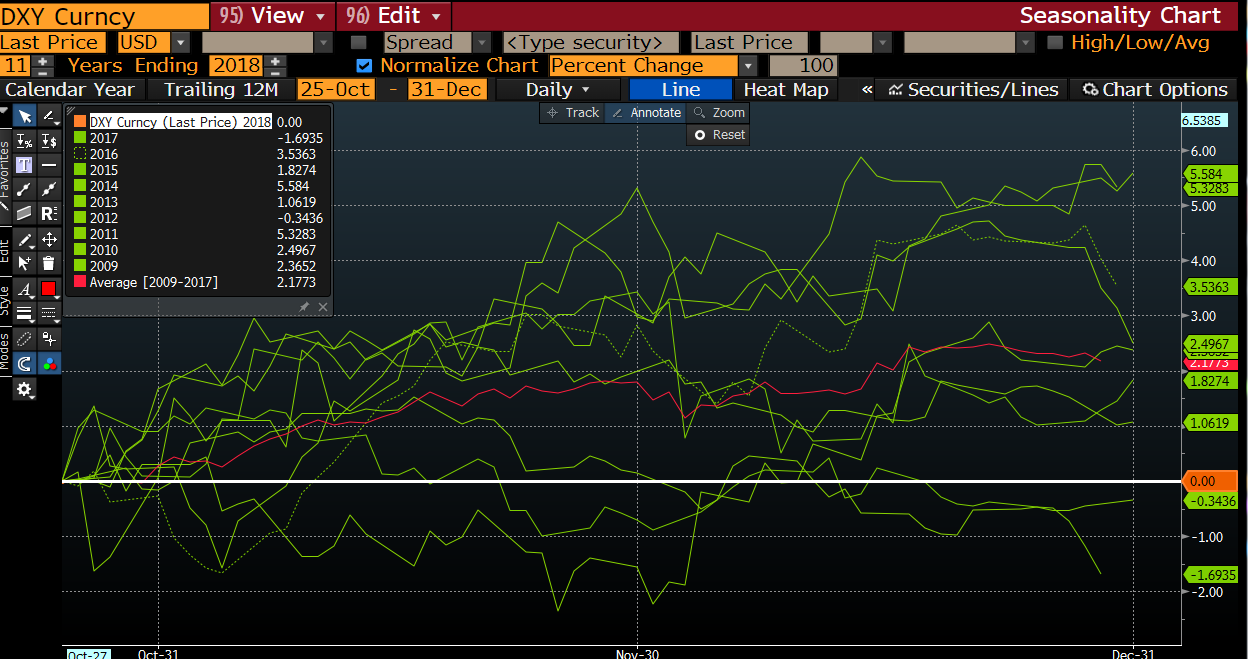Pin the legend panel
The width and height of the screenshot is (1248, 659).
305,307
